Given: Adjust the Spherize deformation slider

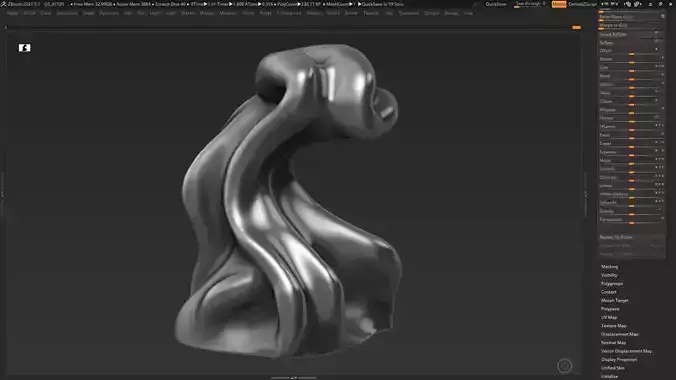Looking at the screenshot, I should [x=632, y=203].
